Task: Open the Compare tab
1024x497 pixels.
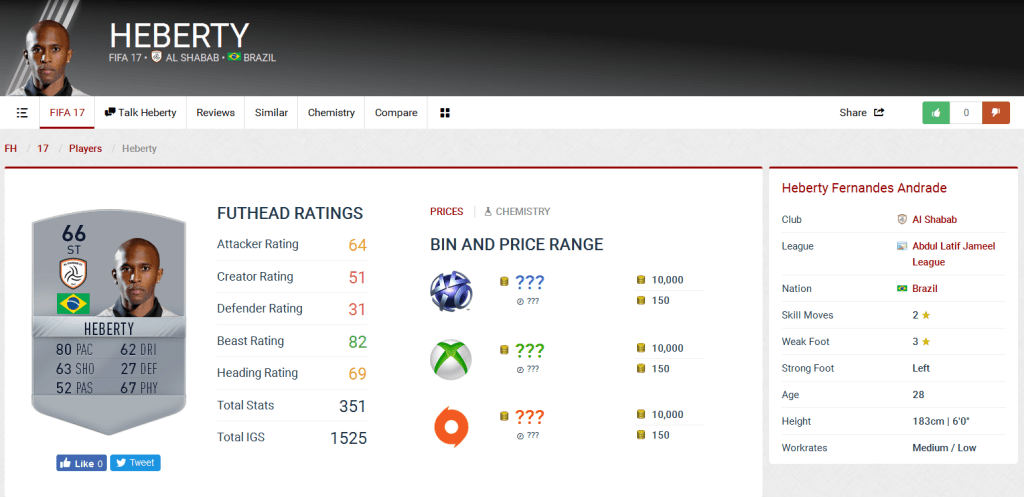Action: tap(396, 113)
